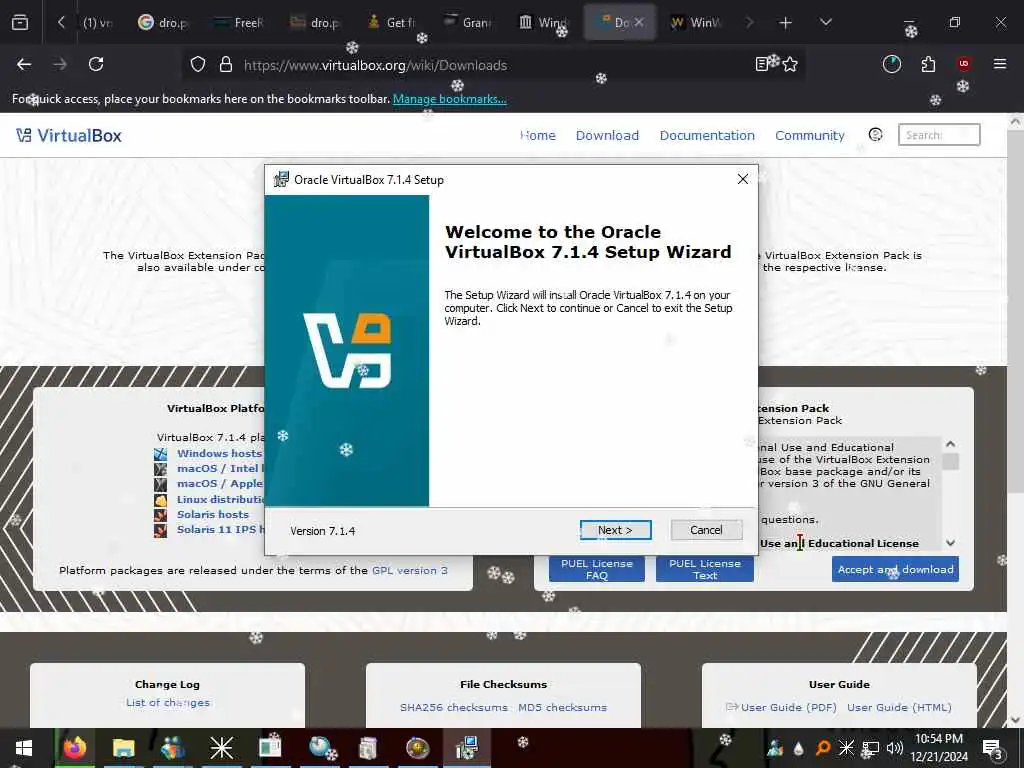Go back to the previous page
The width and height of the screenshot is (1024, 768).
[24, 64]
